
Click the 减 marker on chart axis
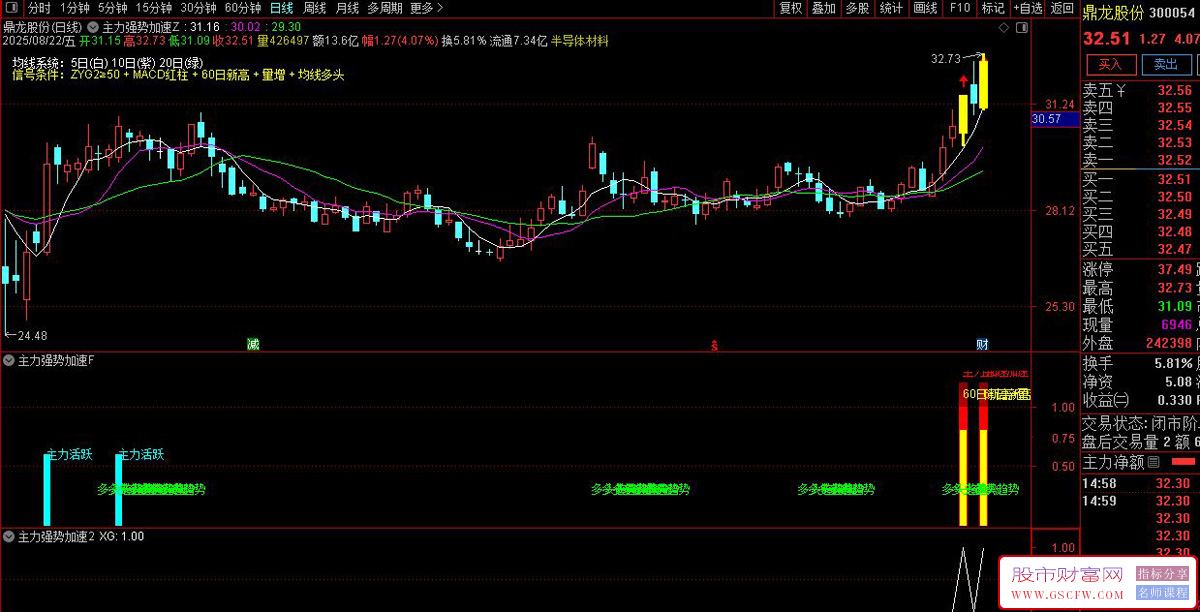(253, 344)
